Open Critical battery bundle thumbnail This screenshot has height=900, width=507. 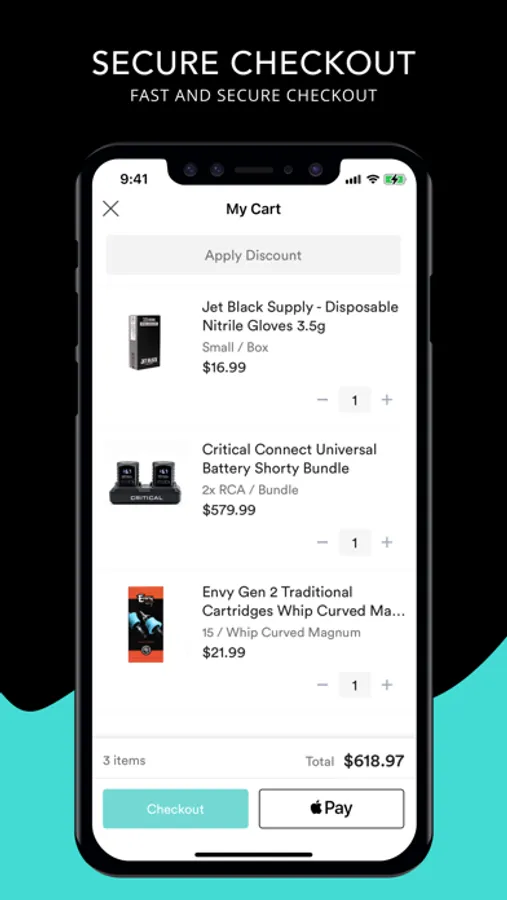point(145,482)
